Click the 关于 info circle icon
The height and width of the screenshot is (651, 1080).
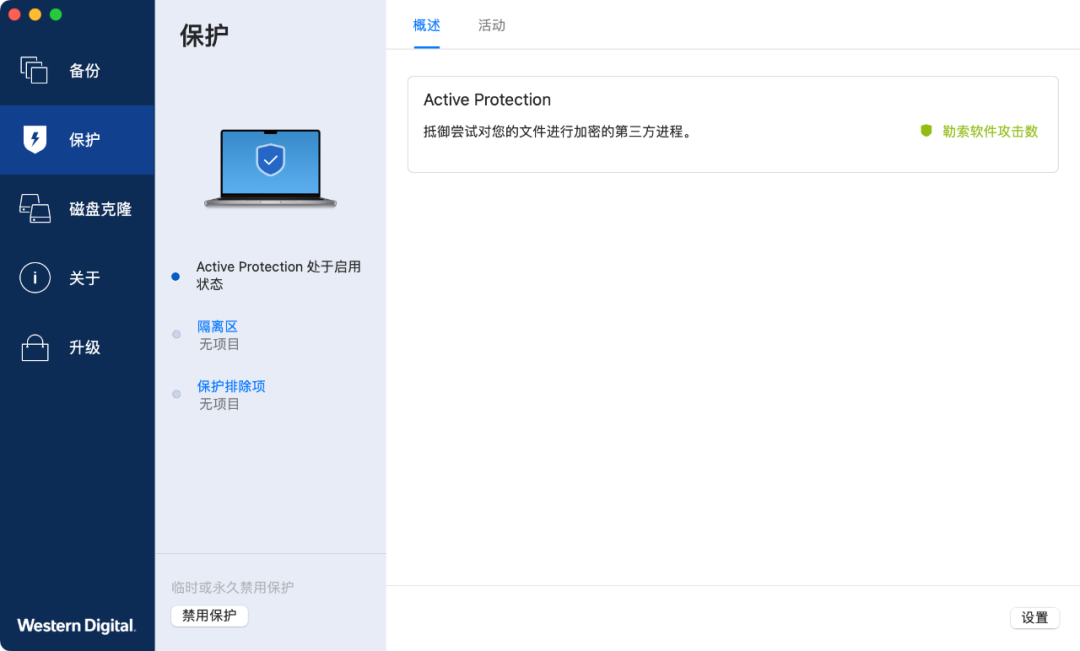34,278
